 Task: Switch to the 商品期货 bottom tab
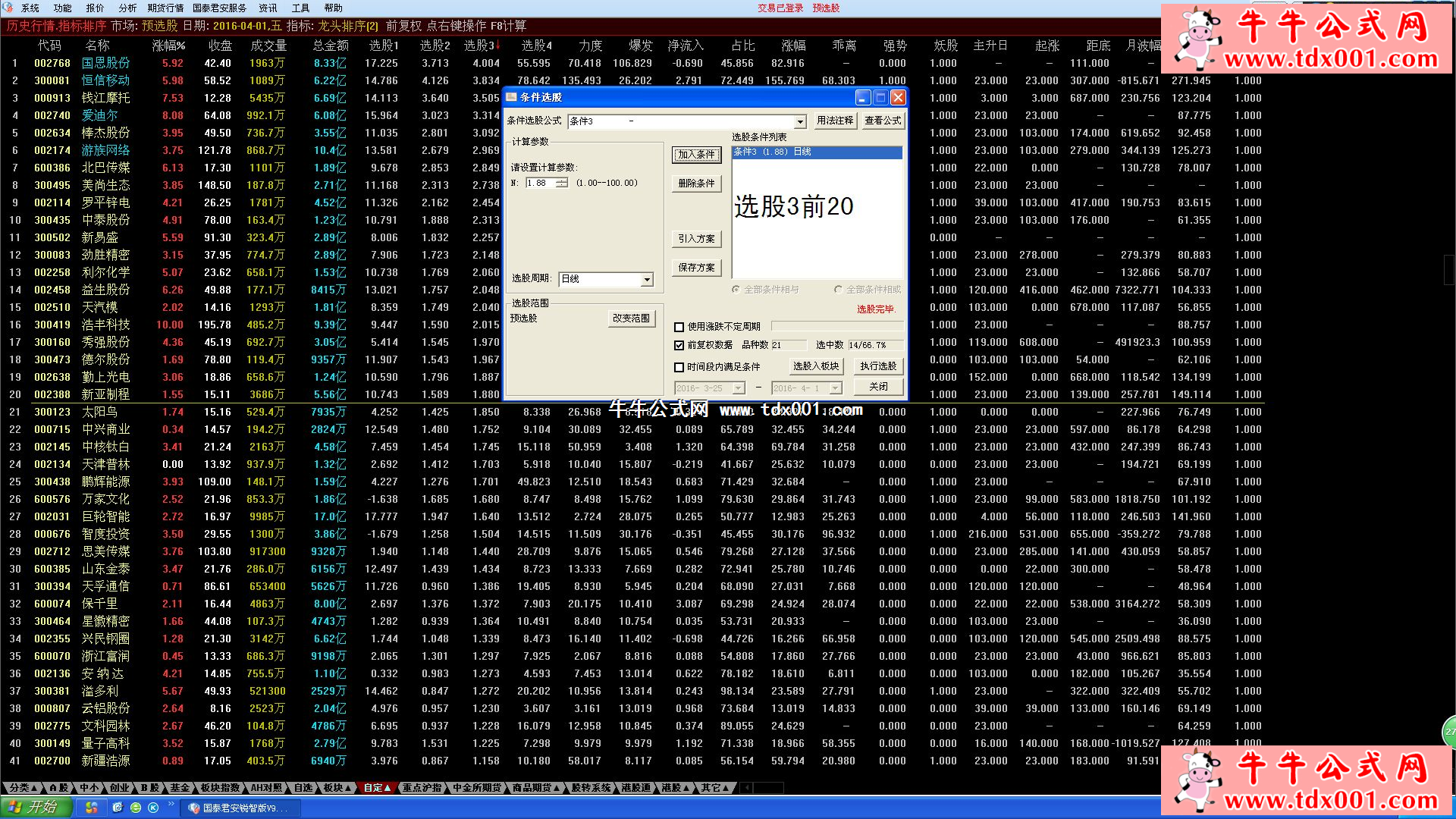click(x=536, y=788)
